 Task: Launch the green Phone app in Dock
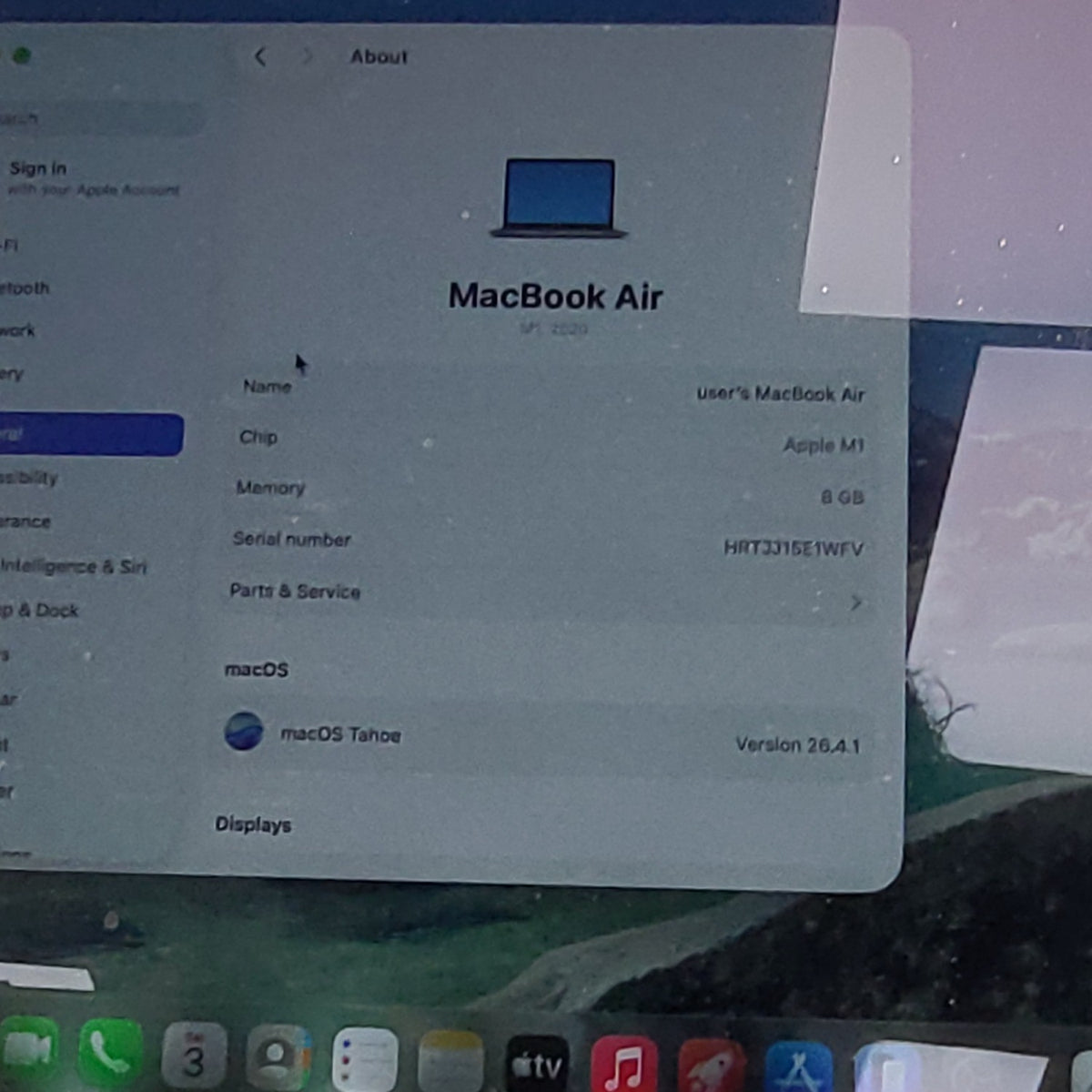tap(110, 1053)
